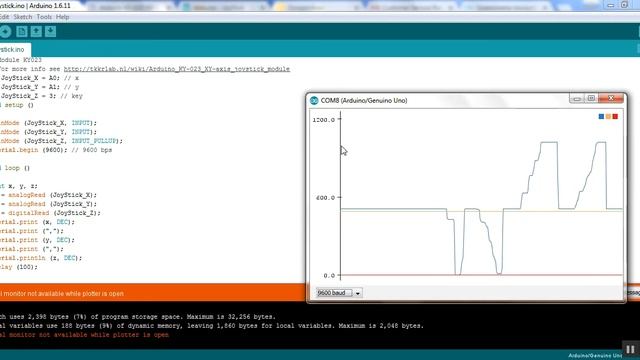
Task: Open the Edit menu
Action: click(4, 17)
